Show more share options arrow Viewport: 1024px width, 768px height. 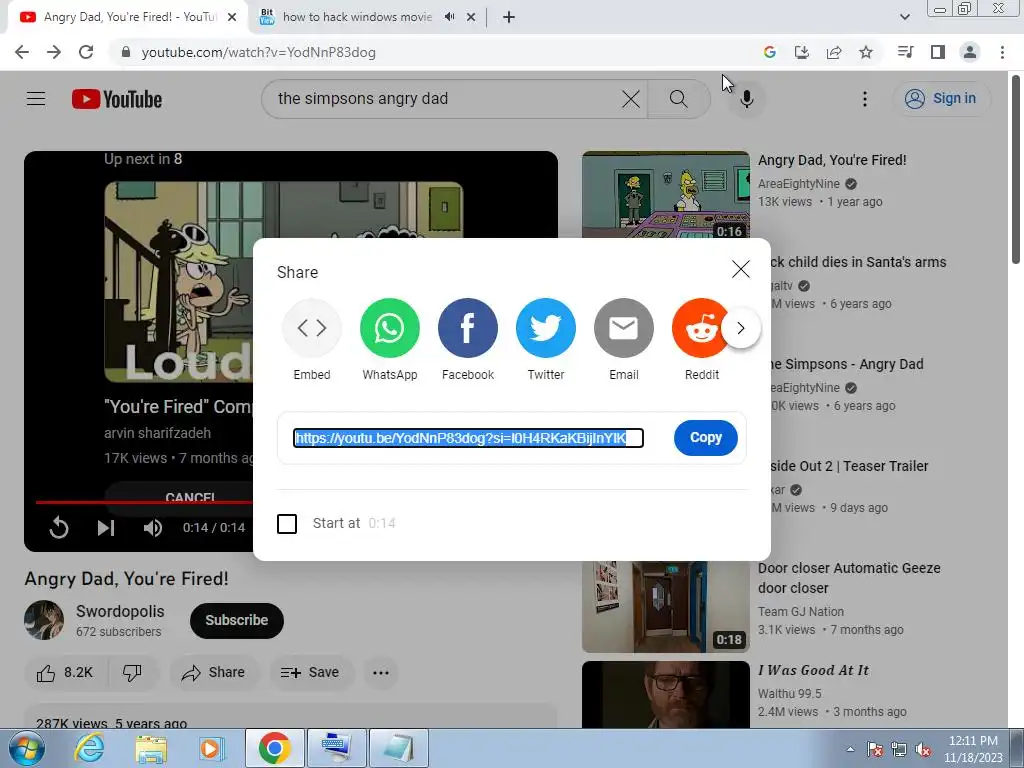741,328
